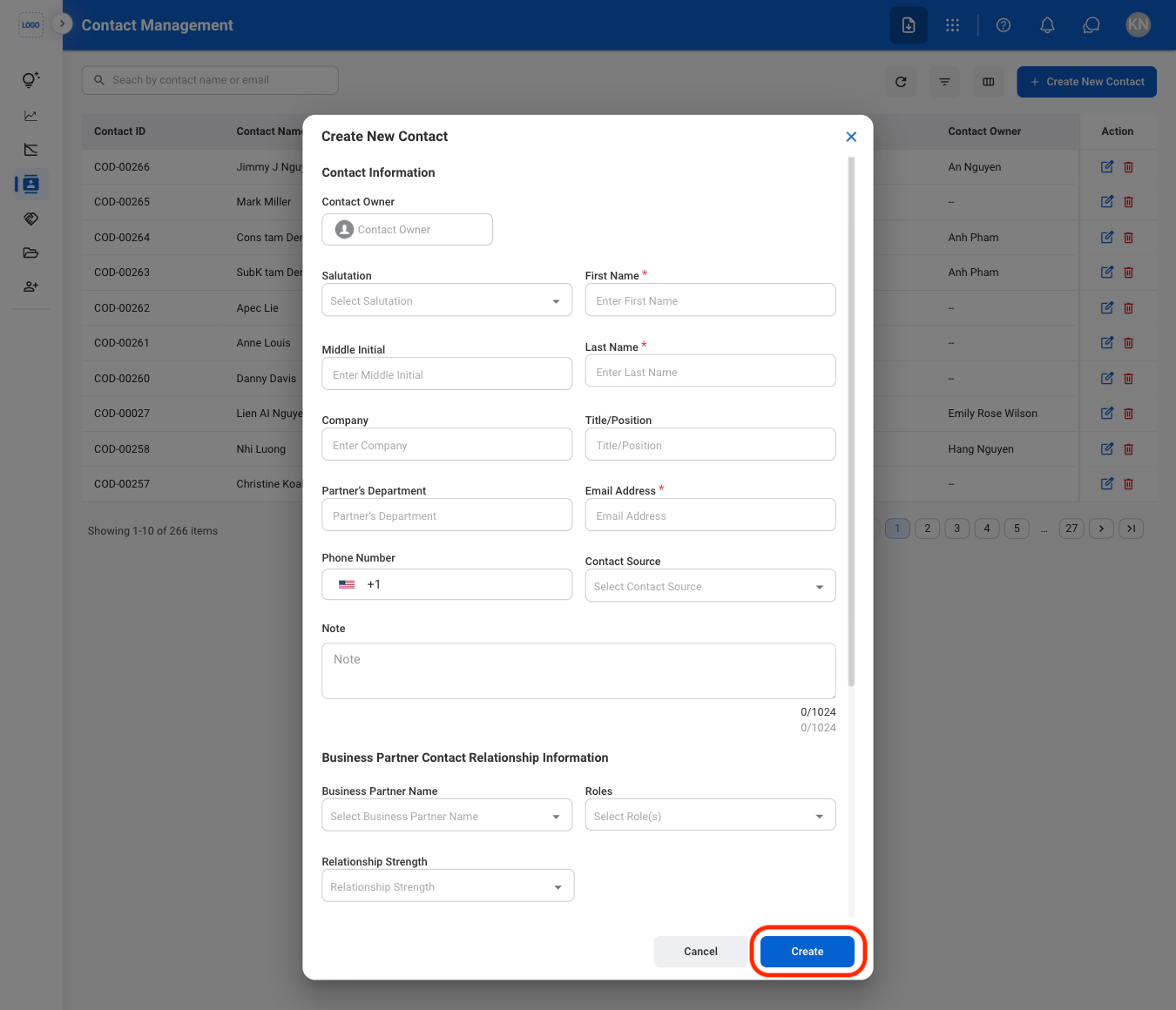Open the add-user sidebar icon
The width and height of the screenshot is (1176, 1010).
click(x=30, y=286)
